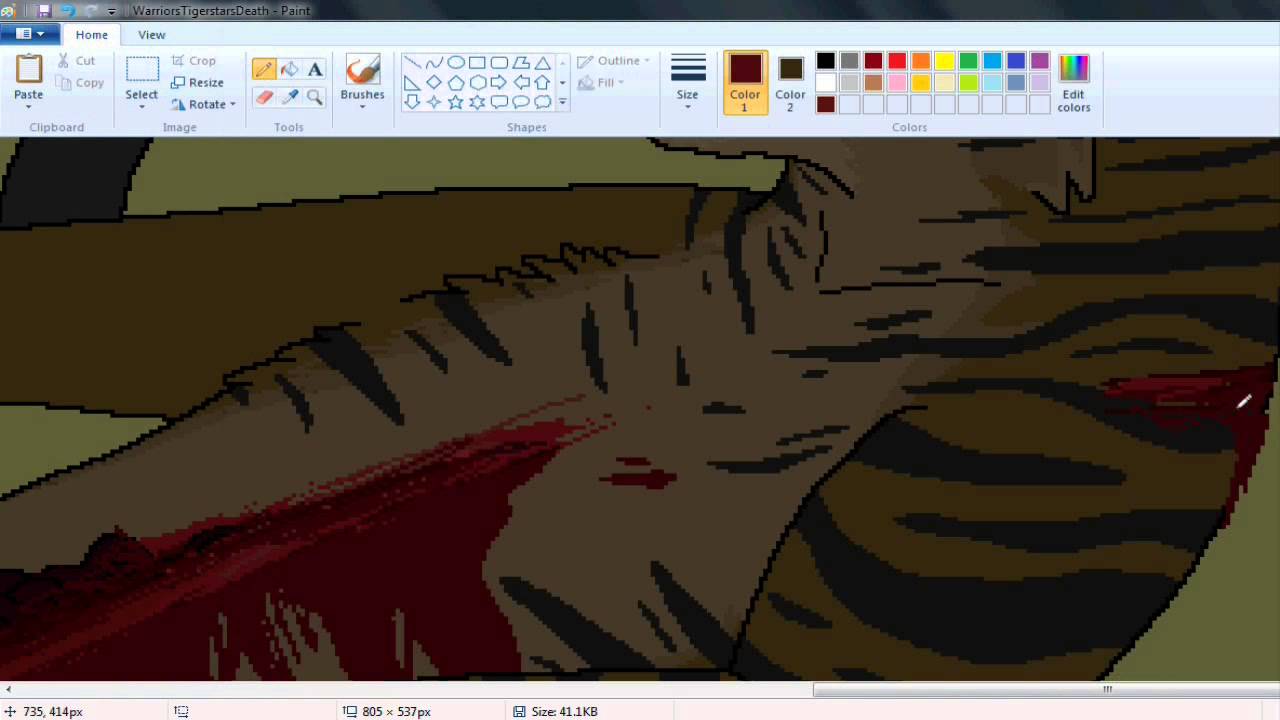Click the Selection rectangle icon

[x=142, y=70]
